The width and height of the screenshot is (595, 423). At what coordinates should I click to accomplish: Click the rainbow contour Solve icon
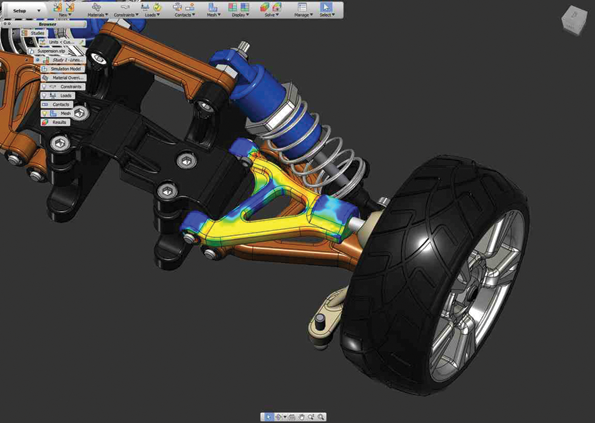coord(277,7)
